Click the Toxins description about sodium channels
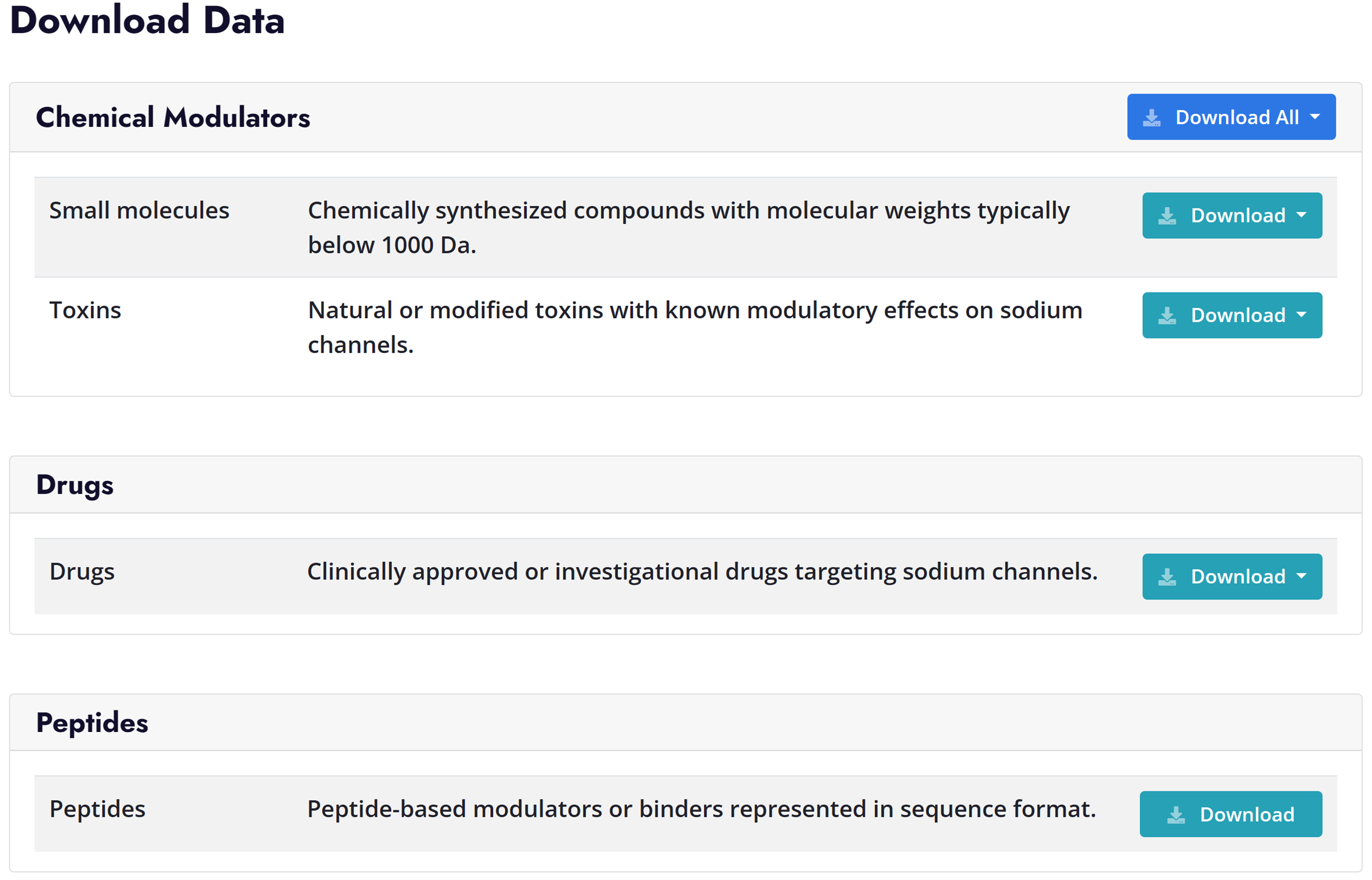The width and height of the screenshot is (1372, 880). [x=694, y=327]
